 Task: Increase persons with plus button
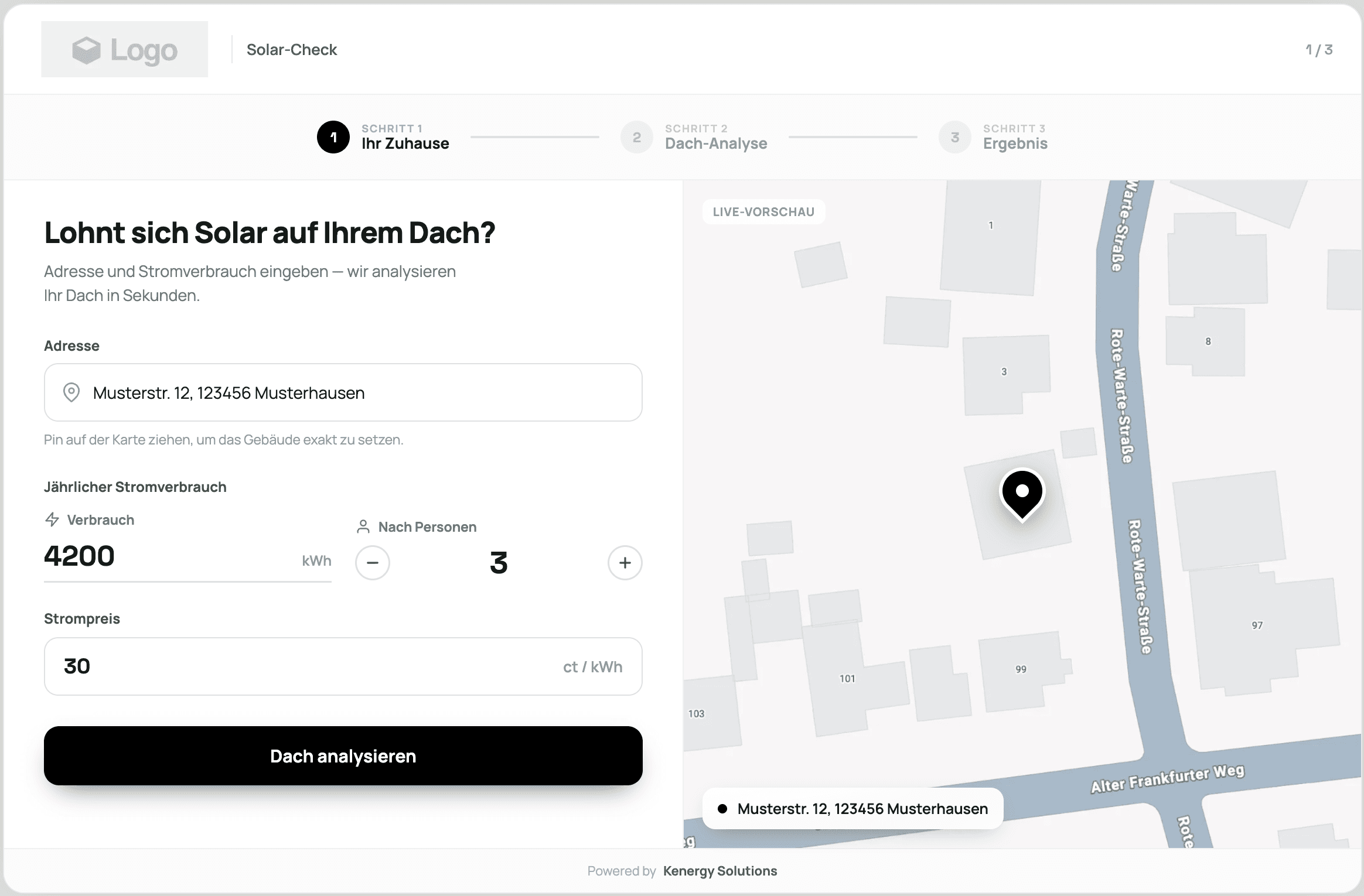coord(625,563)
